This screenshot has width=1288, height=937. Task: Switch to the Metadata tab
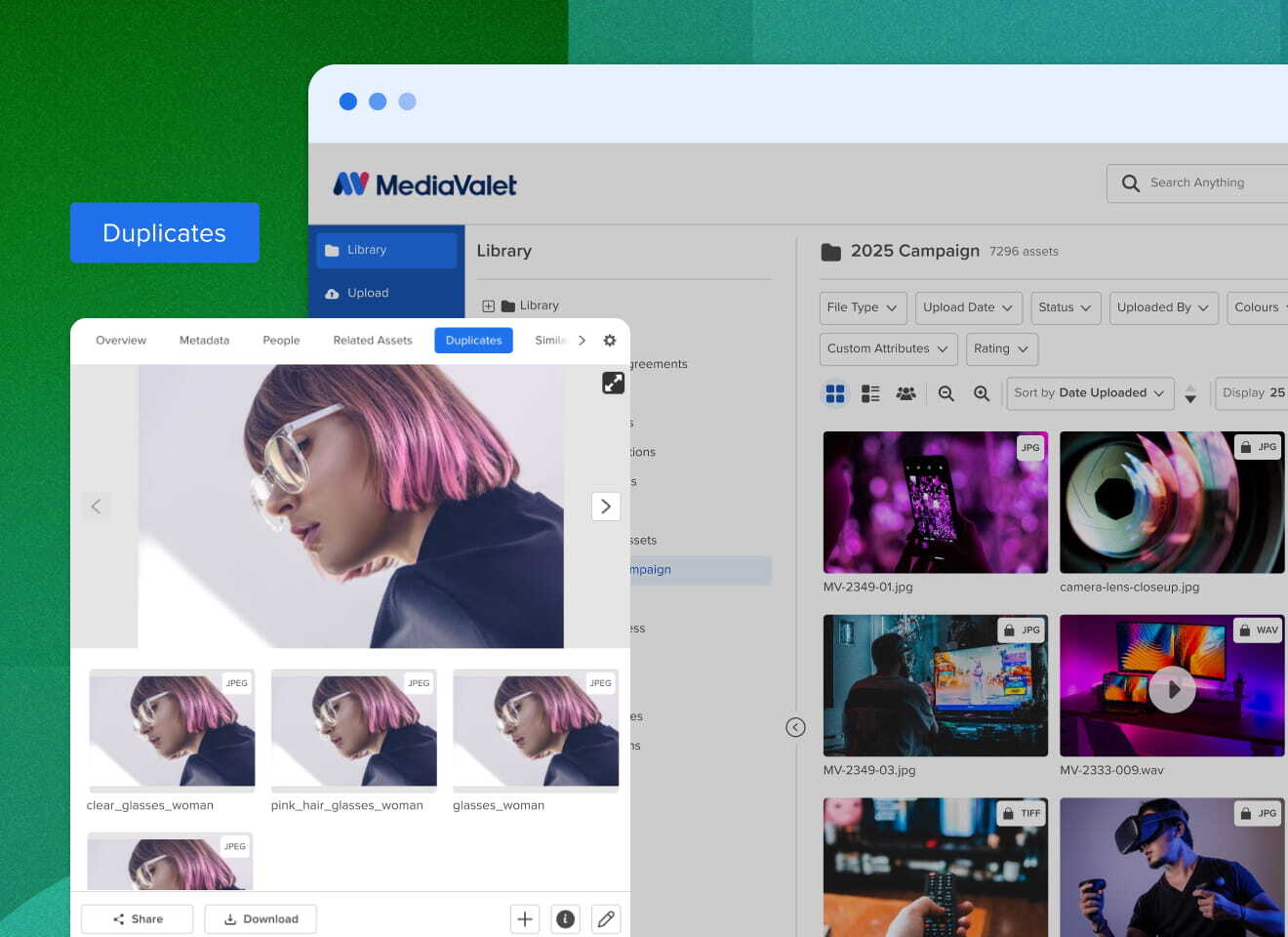(x=204, y=340)
